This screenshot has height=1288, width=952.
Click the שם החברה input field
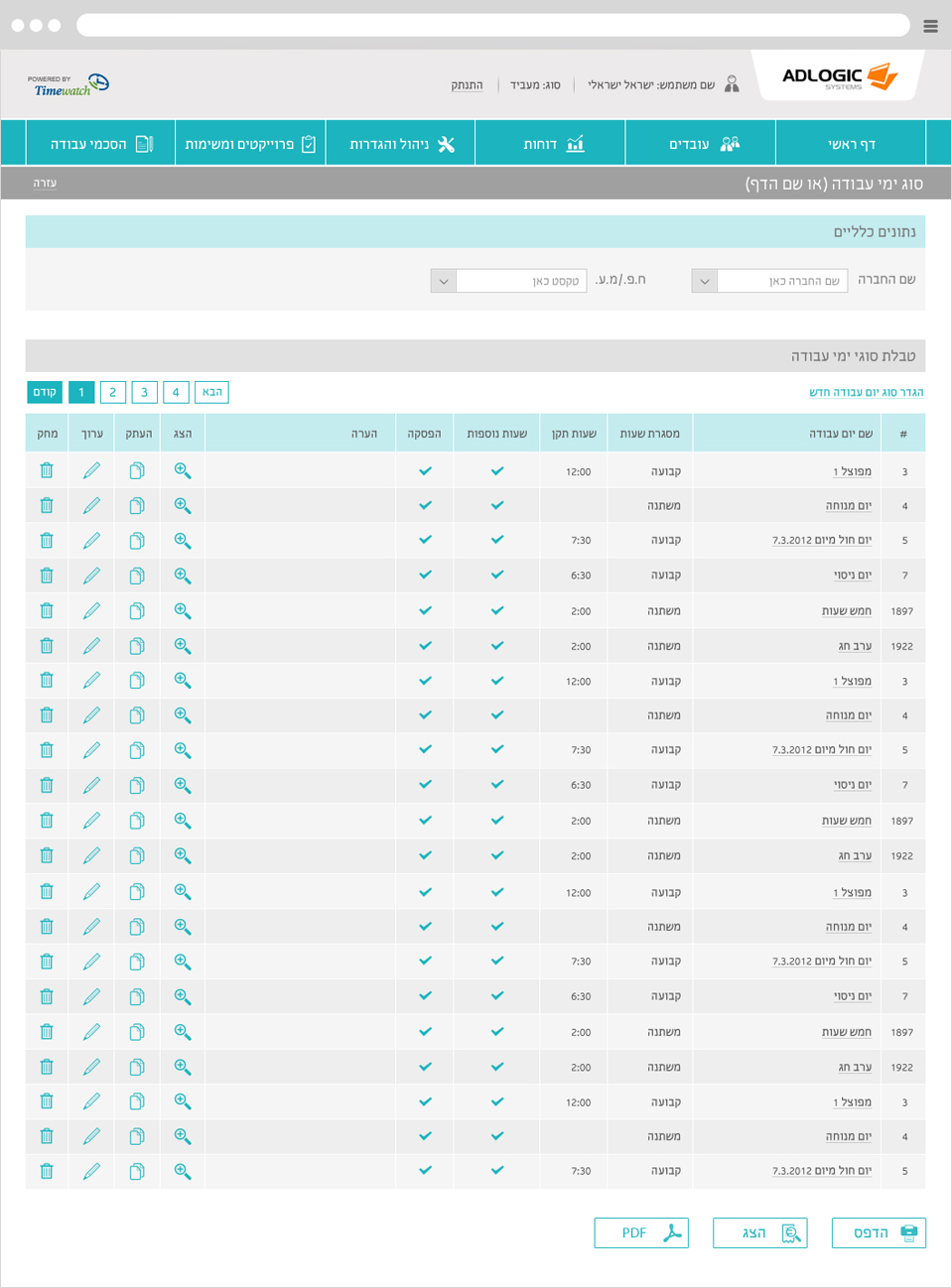(782, 281)
